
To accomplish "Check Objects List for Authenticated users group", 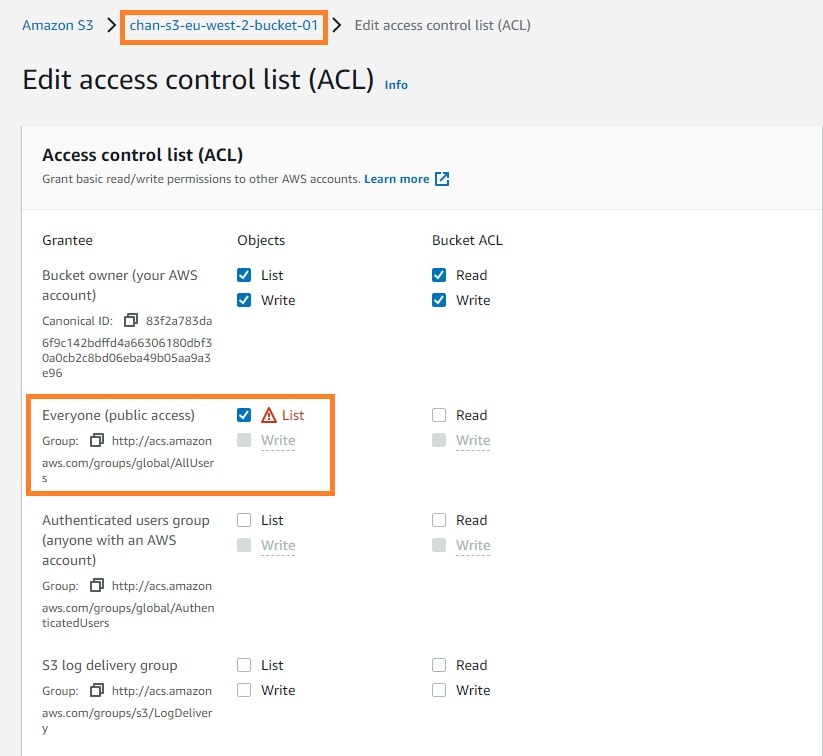I will point(244,520).
